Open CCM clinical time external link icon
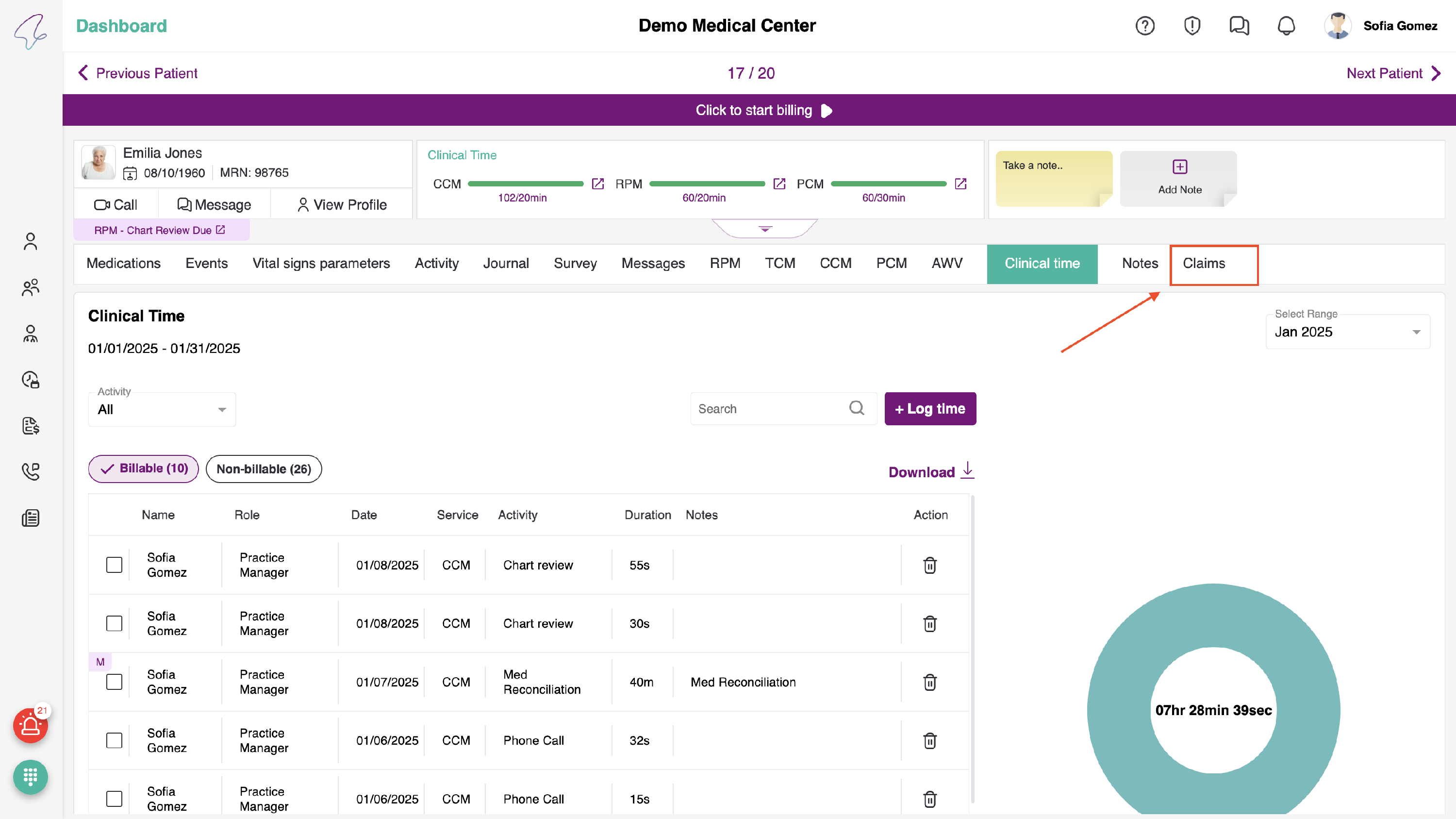 (597, 184)
